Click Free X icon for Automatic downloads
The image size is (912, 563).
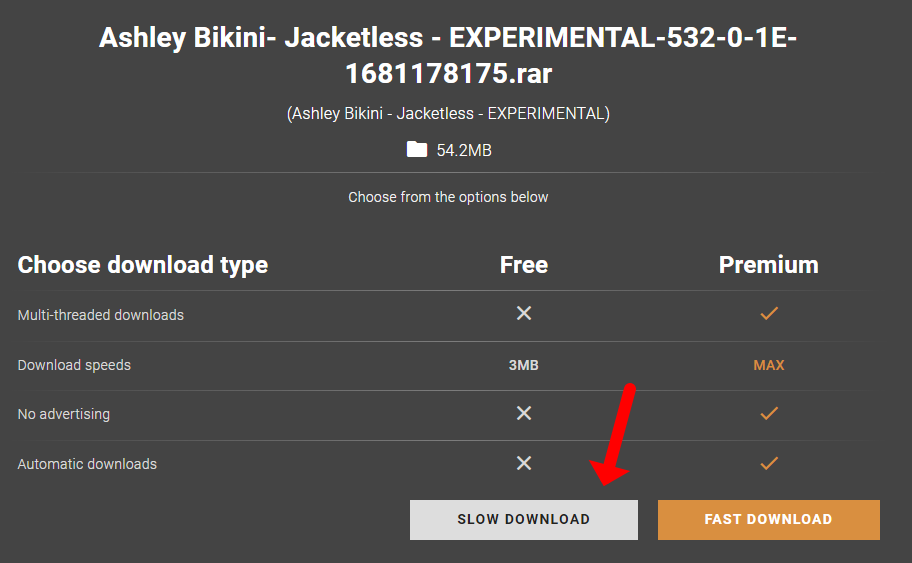(x=523, y=463)
